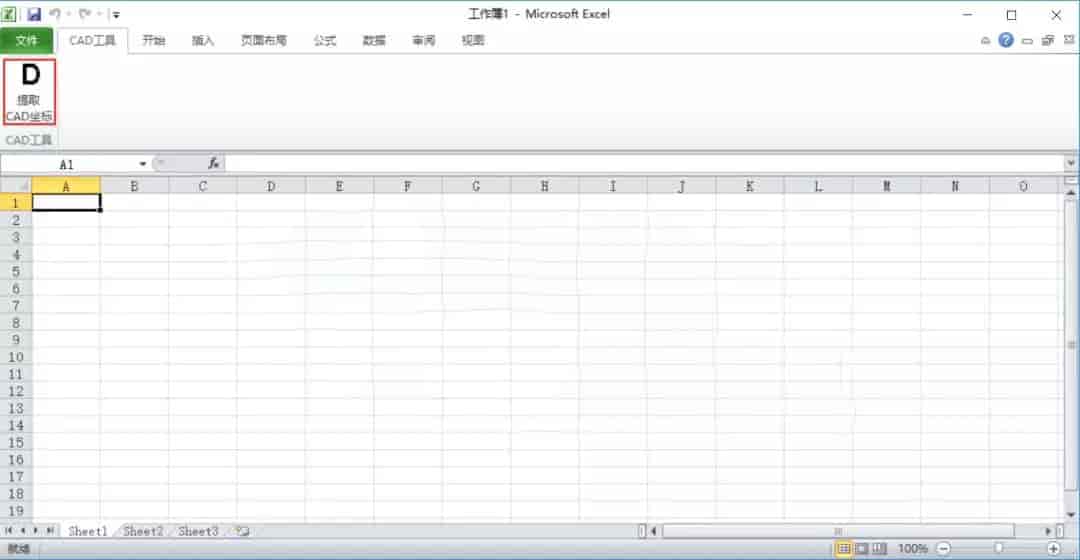This screenshot has height=560, width=1080.
Task: Open Excel Help with question mark icon
Action: click(1006, 41)
